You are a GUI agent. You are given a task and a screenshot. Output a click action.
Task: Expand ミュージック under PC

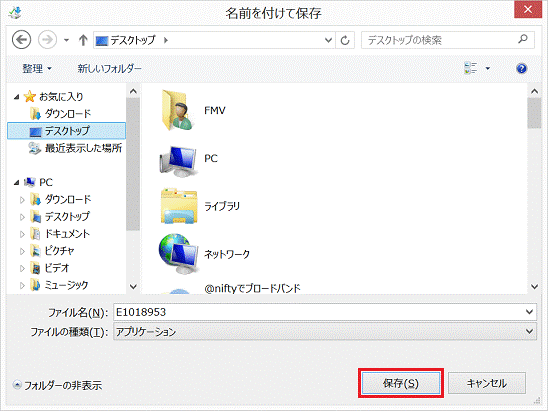[22, 286]
